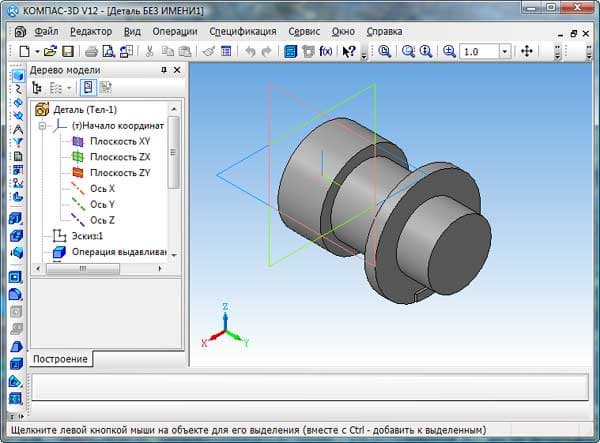
Task: Click the Open file folder icon
Action: [50, 51]
